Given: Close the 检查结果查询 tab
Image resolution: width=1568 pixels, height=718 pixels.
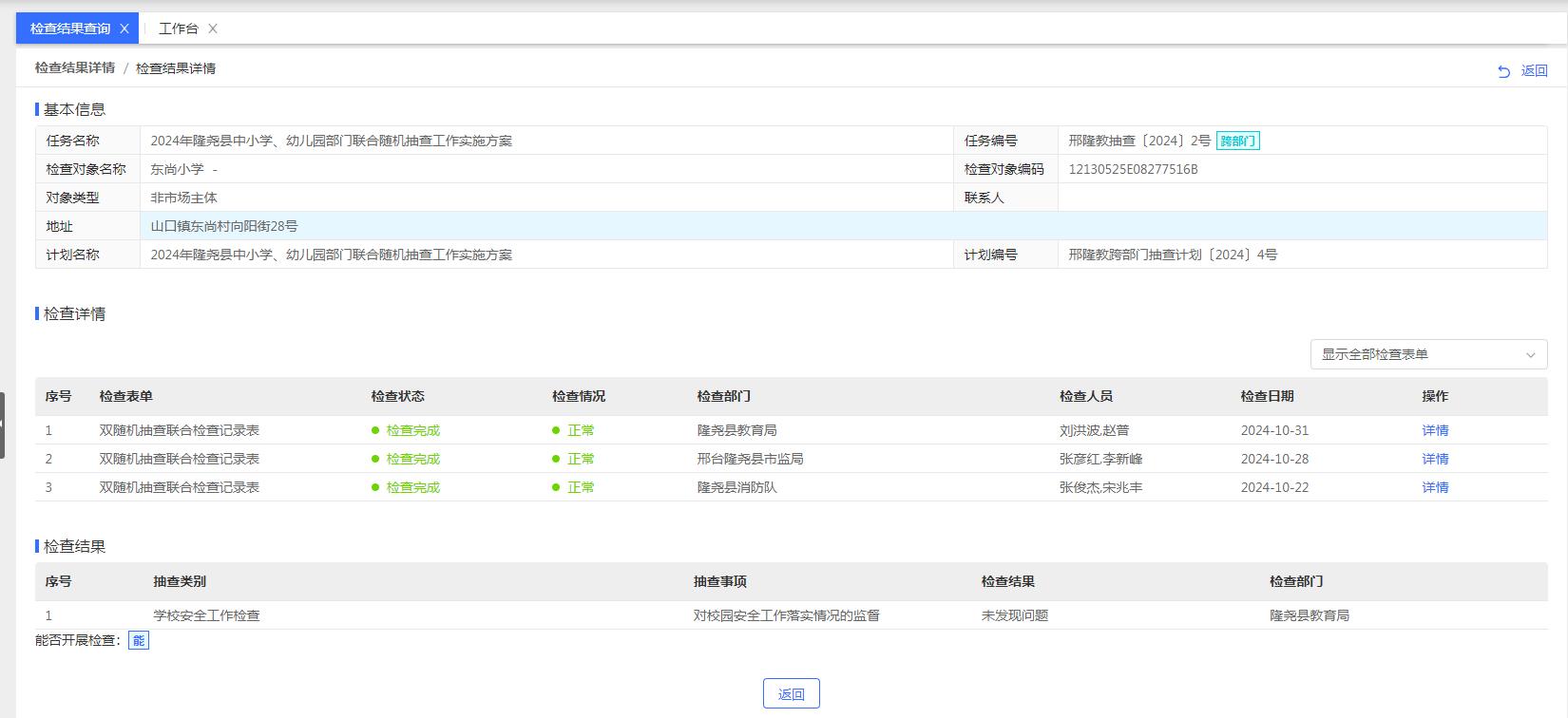Looking at the screenshot, I should pos(124,28).
